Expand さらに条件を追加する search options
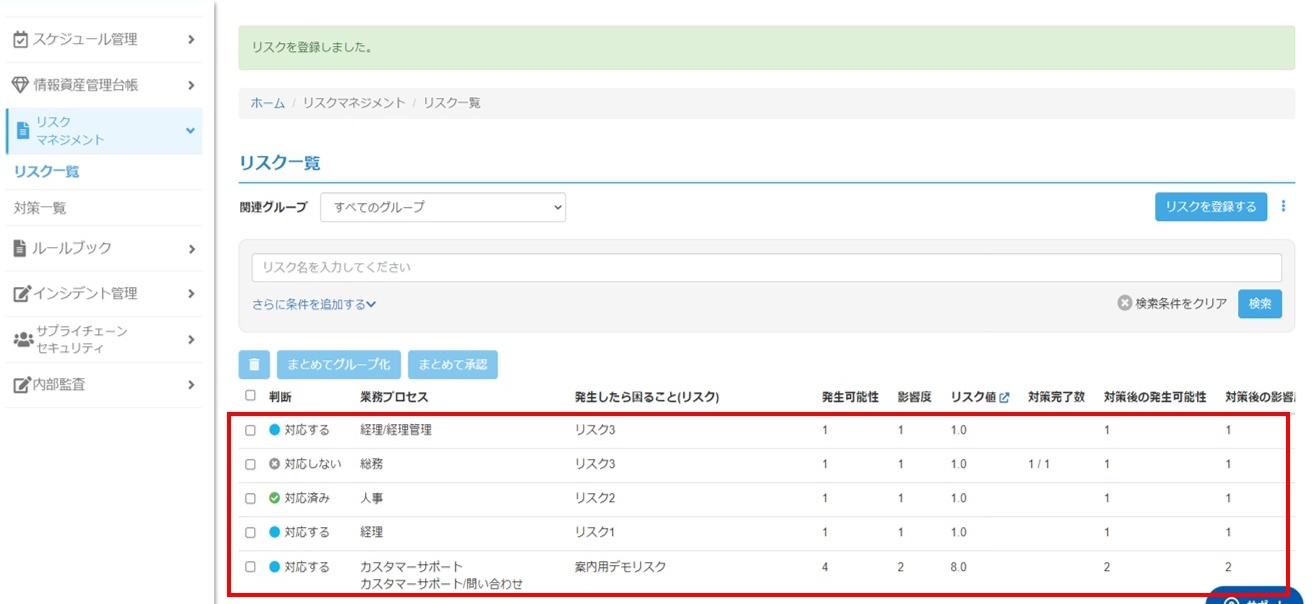 [313, 304]
